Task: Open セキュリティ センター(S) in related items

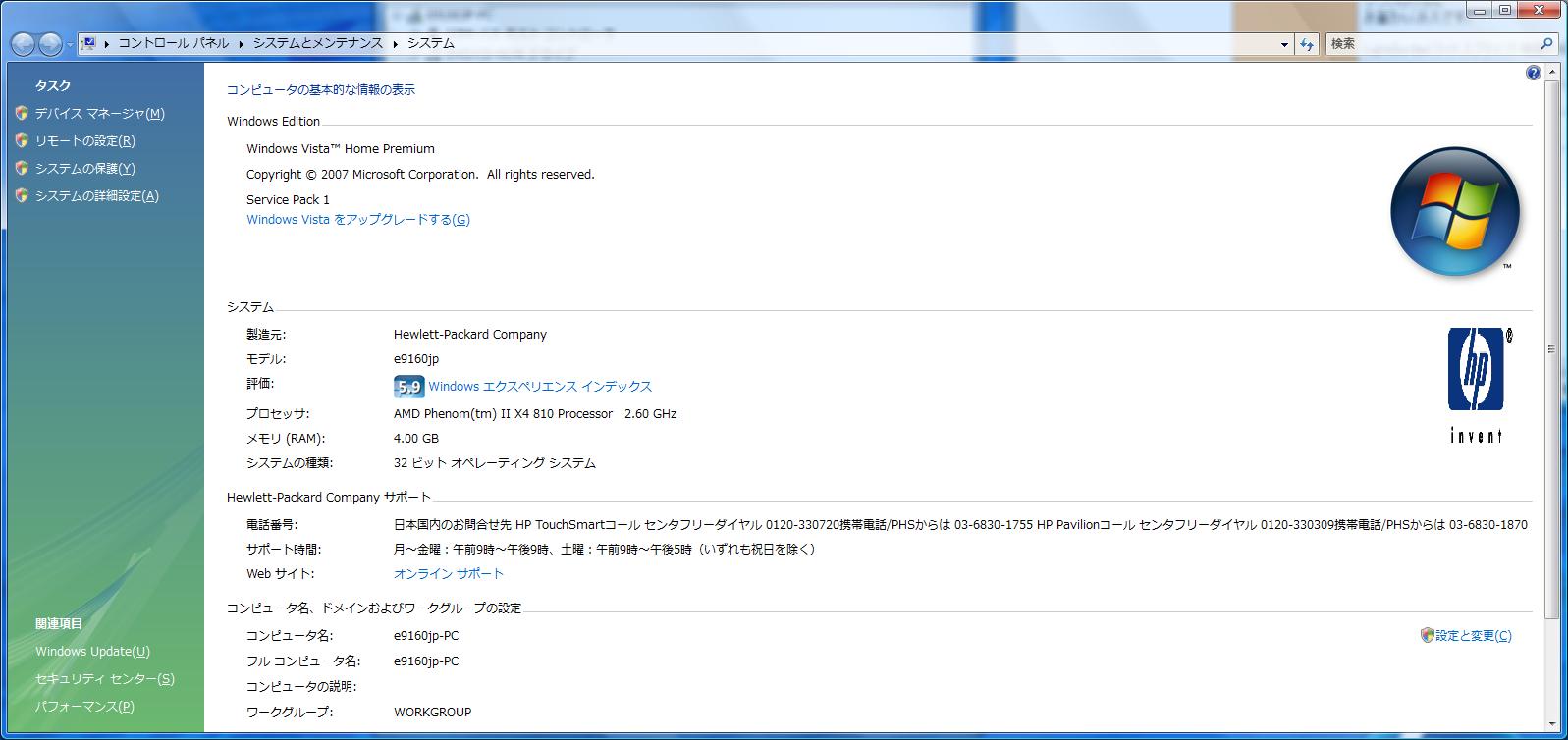Action: pyautogui.click(x=104, y=679)
